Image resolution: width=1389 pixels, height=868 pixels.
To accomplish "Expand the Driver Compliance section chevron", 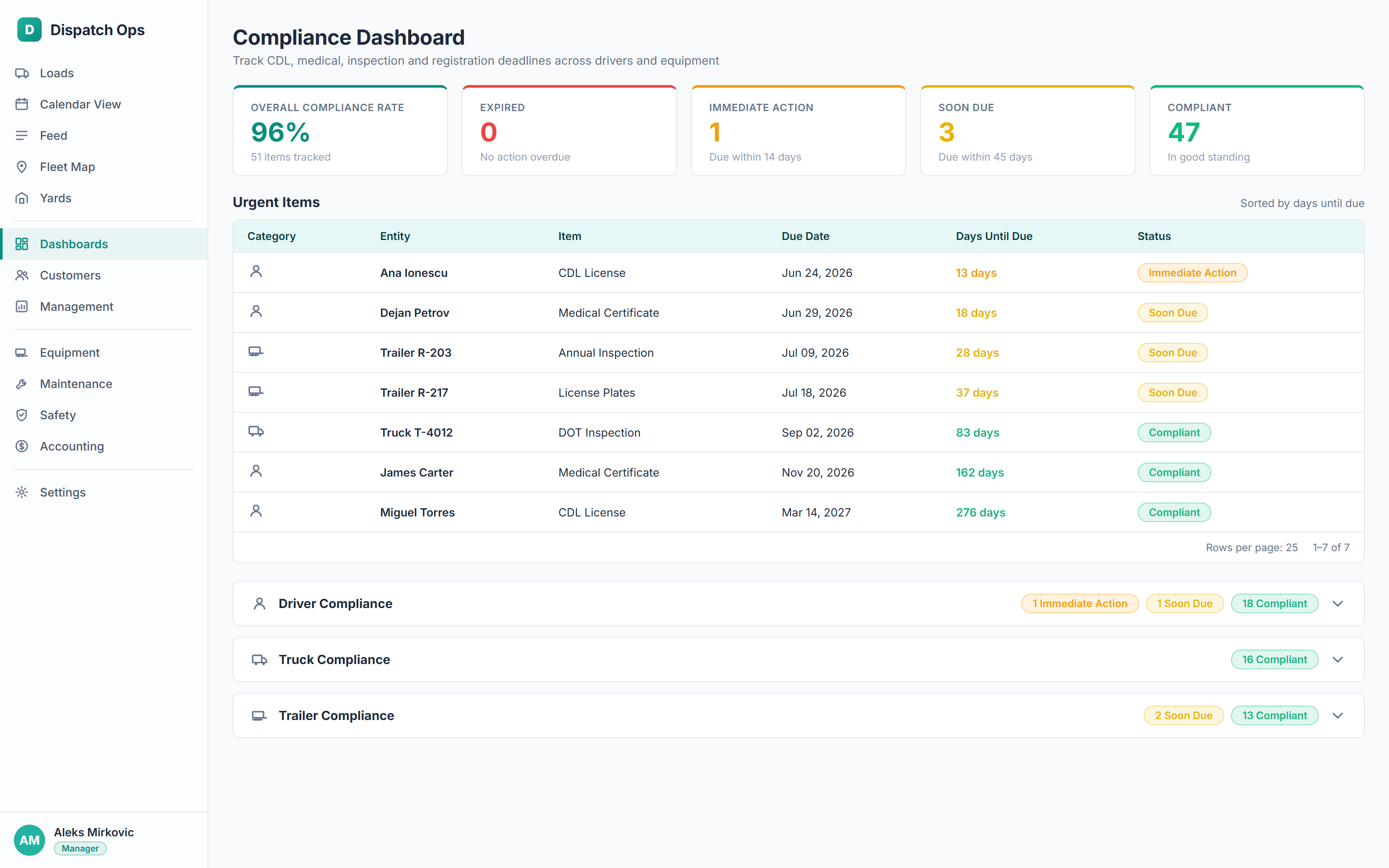I will 1338,604.
